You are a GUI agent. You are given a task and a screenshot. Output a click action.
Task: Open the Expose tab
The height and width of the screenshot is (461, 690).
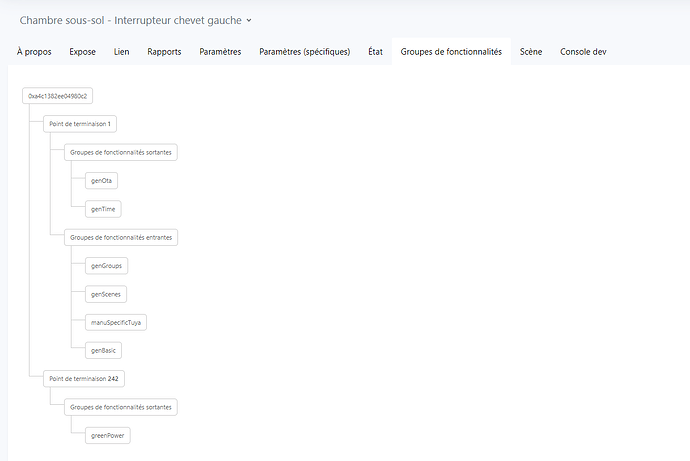tap(82, 52)
